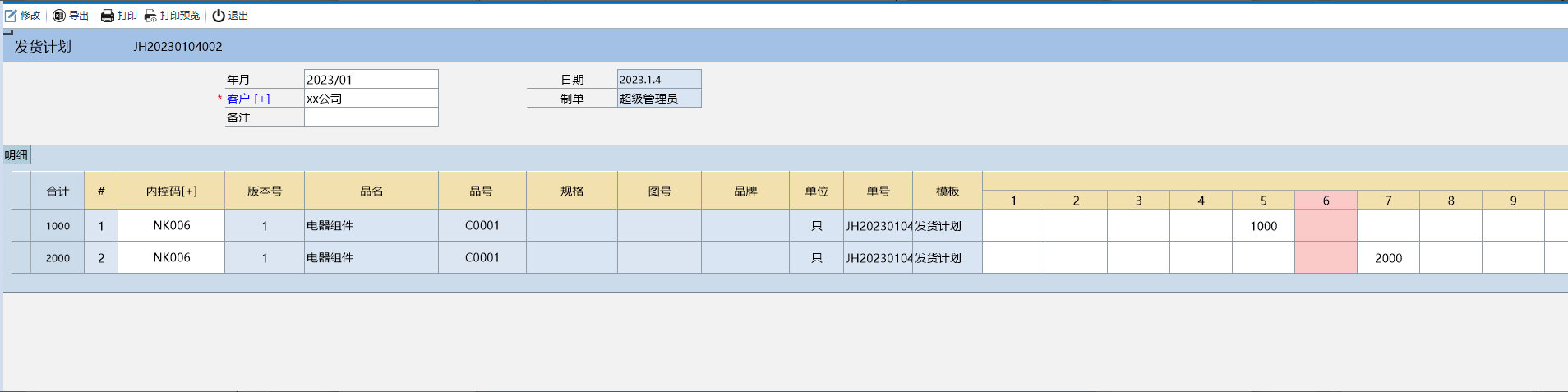The image size is (1568, 392).
Task: Collapse the header panel with the small top-left icon
Action: 8,33
